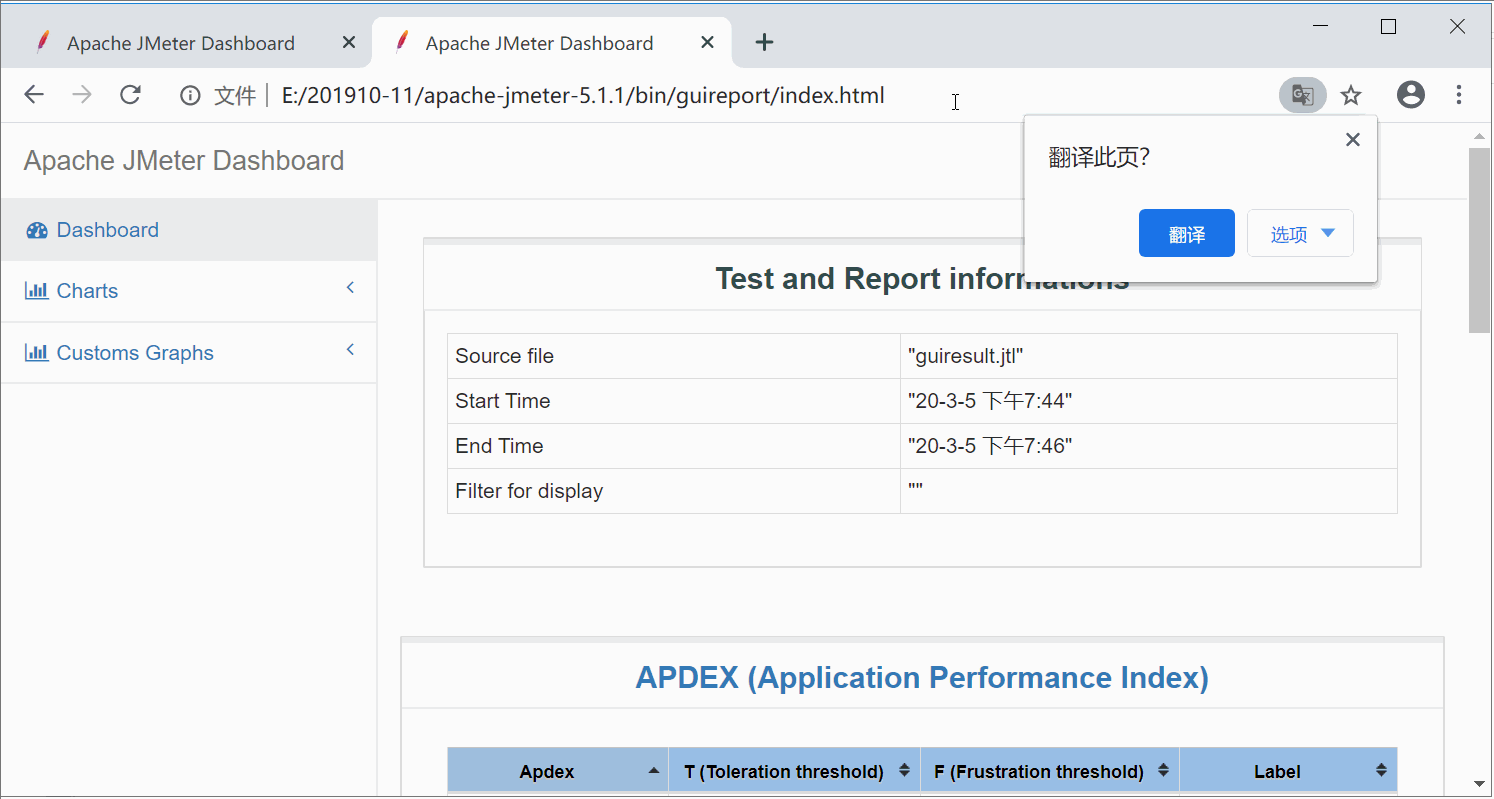Sort the table by the Label column

[1288, 771]
